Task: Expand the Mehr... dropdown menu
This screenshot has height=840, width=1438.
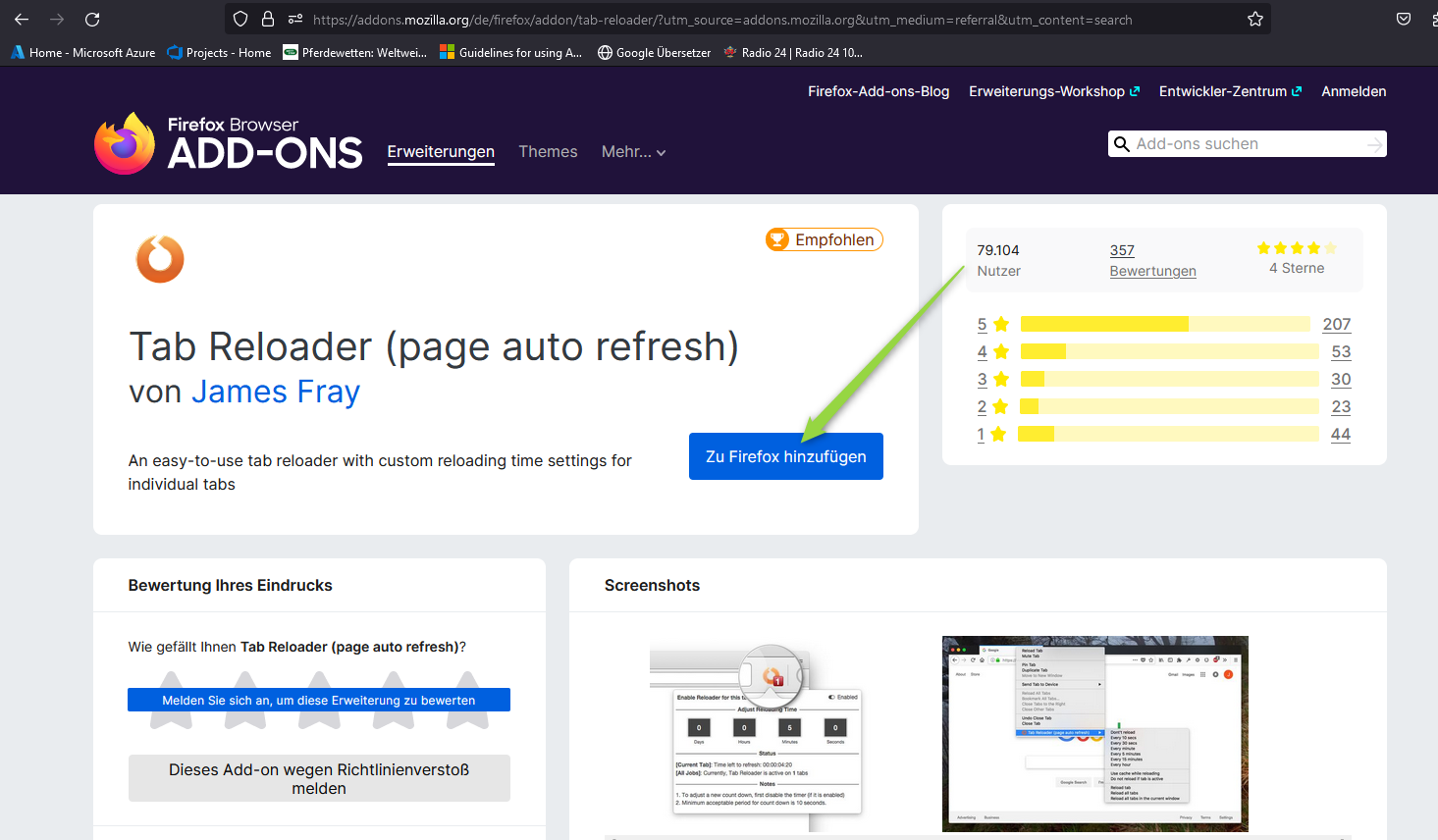Action: pyautogui.click(x=633, y=152)
